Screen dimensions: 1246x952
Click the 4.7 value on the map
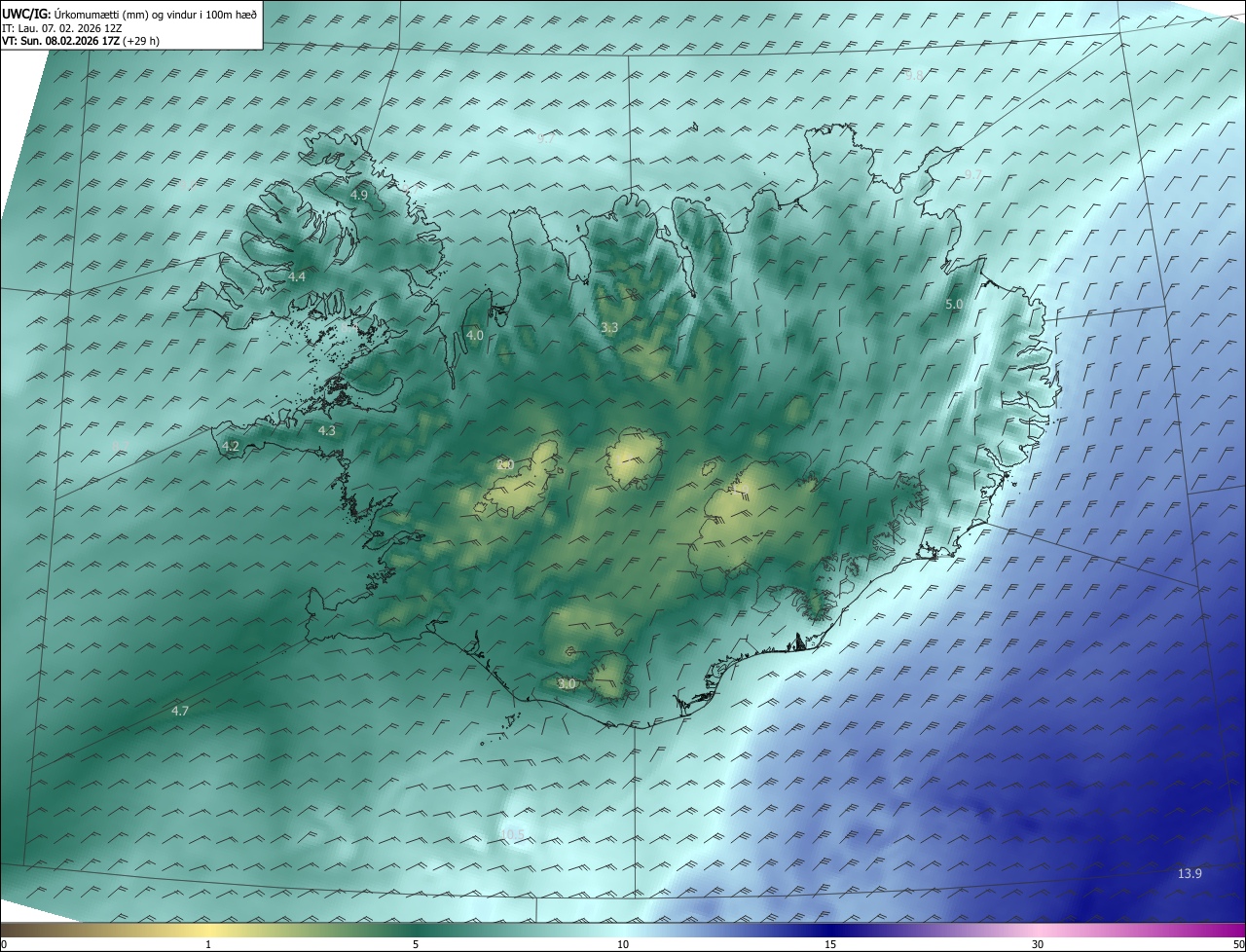(x=179, y=712)
